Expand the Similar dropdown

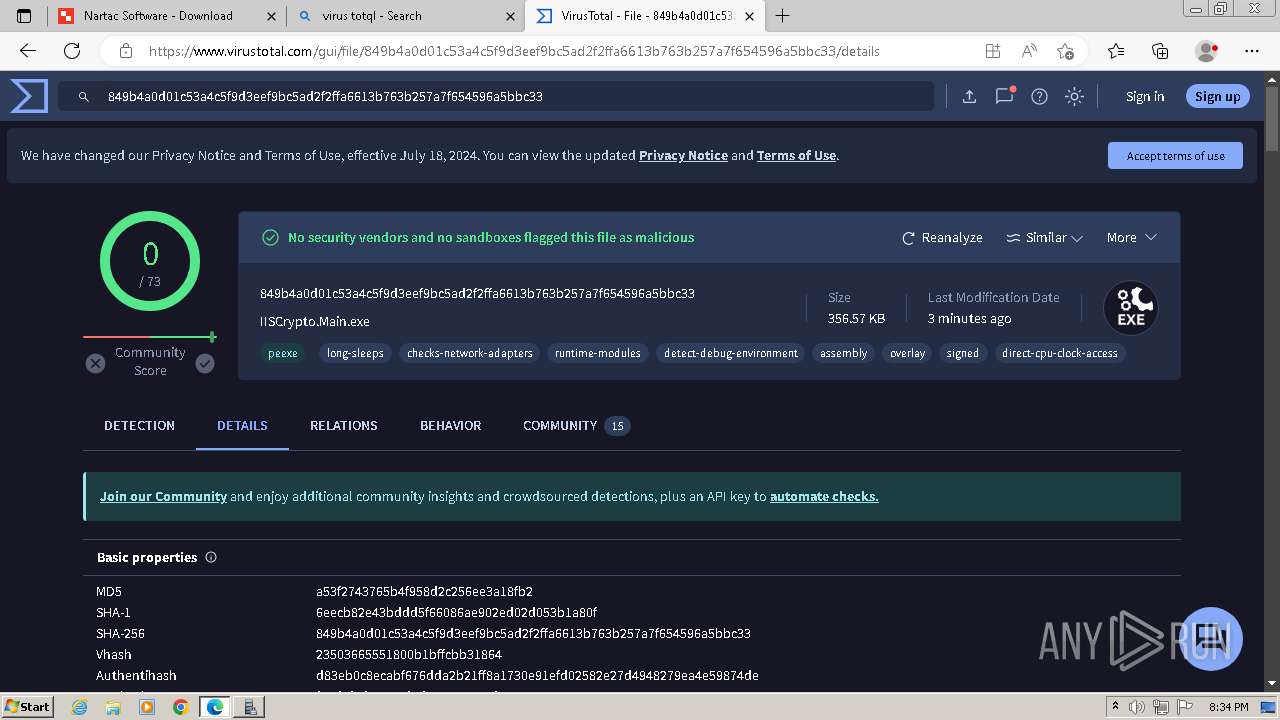point(1044,238)
